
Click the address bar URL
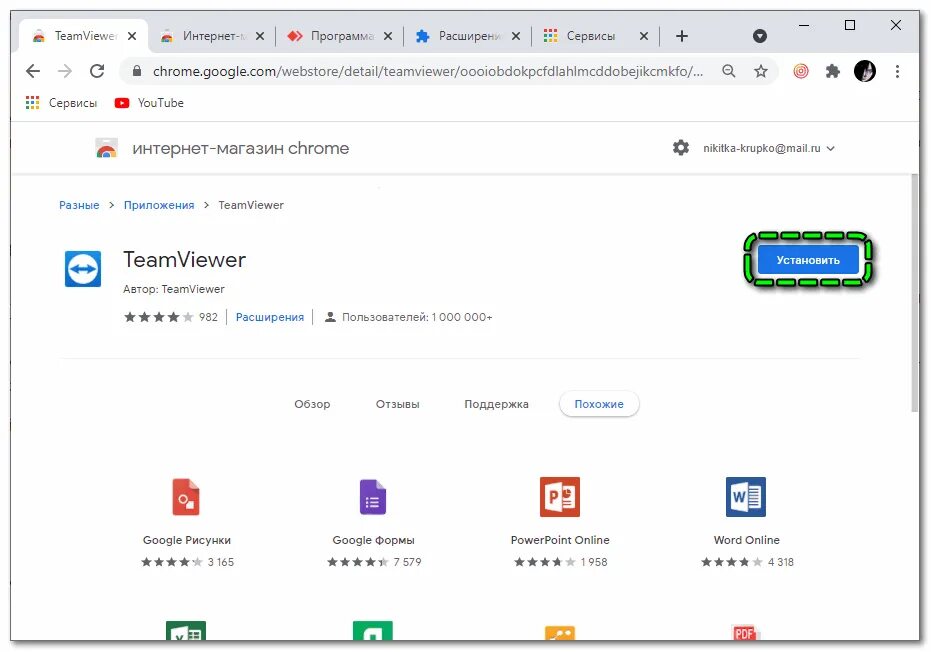(x=428, y=71)
